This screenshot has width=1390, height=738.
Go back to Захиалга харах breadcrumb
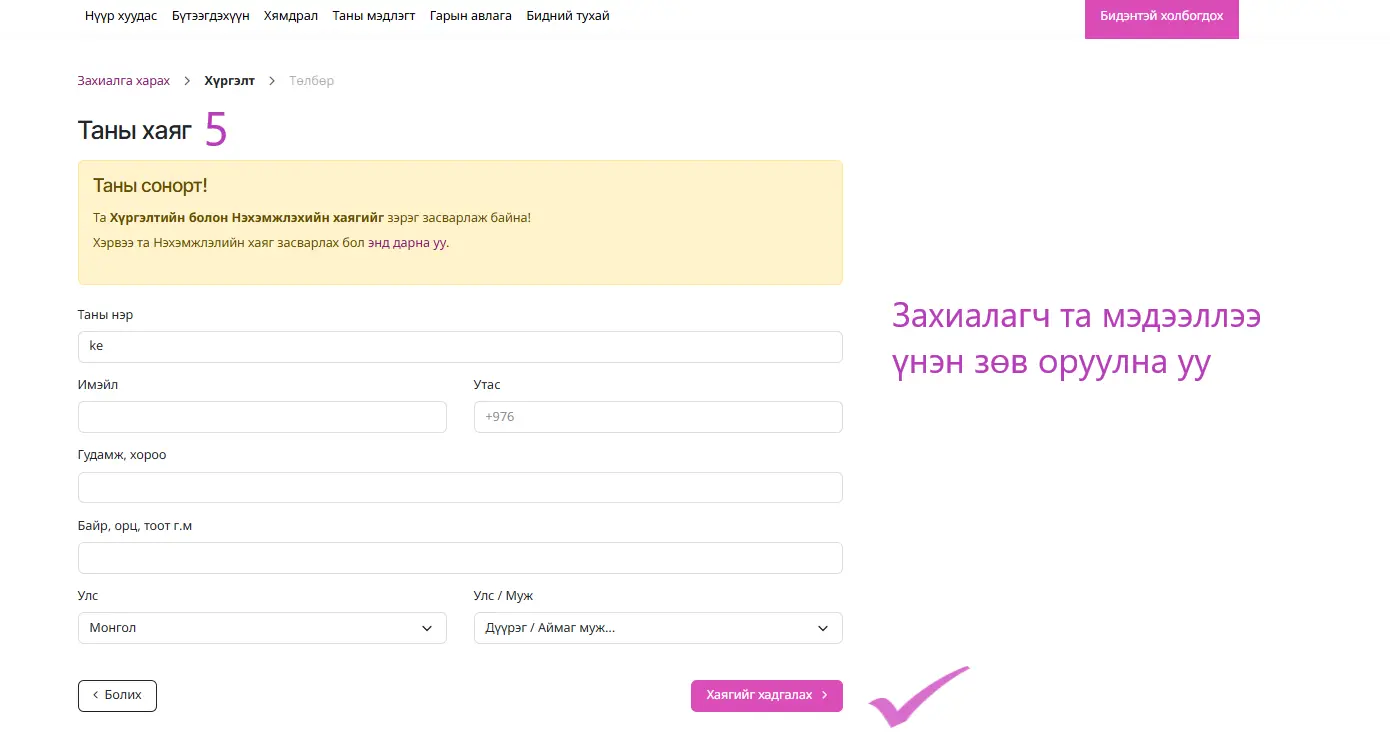[x=124, y=81]
